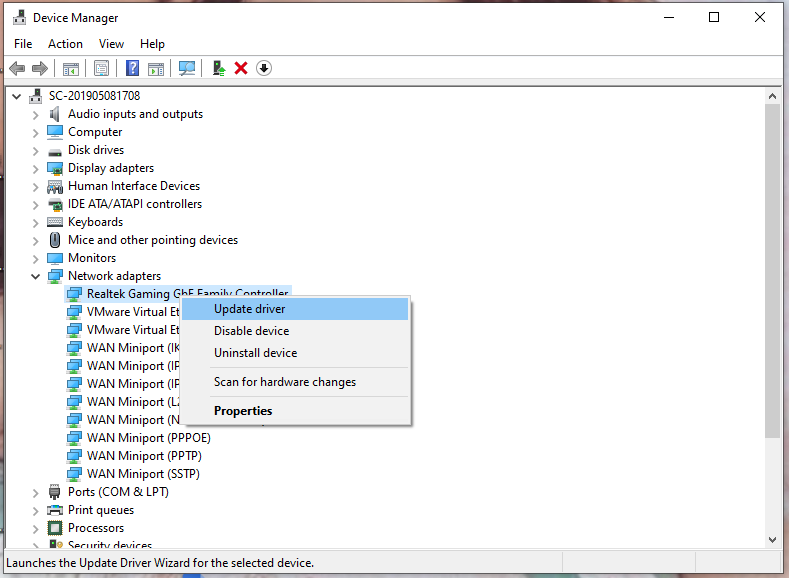Expand the Monitors category

(35, 259)
